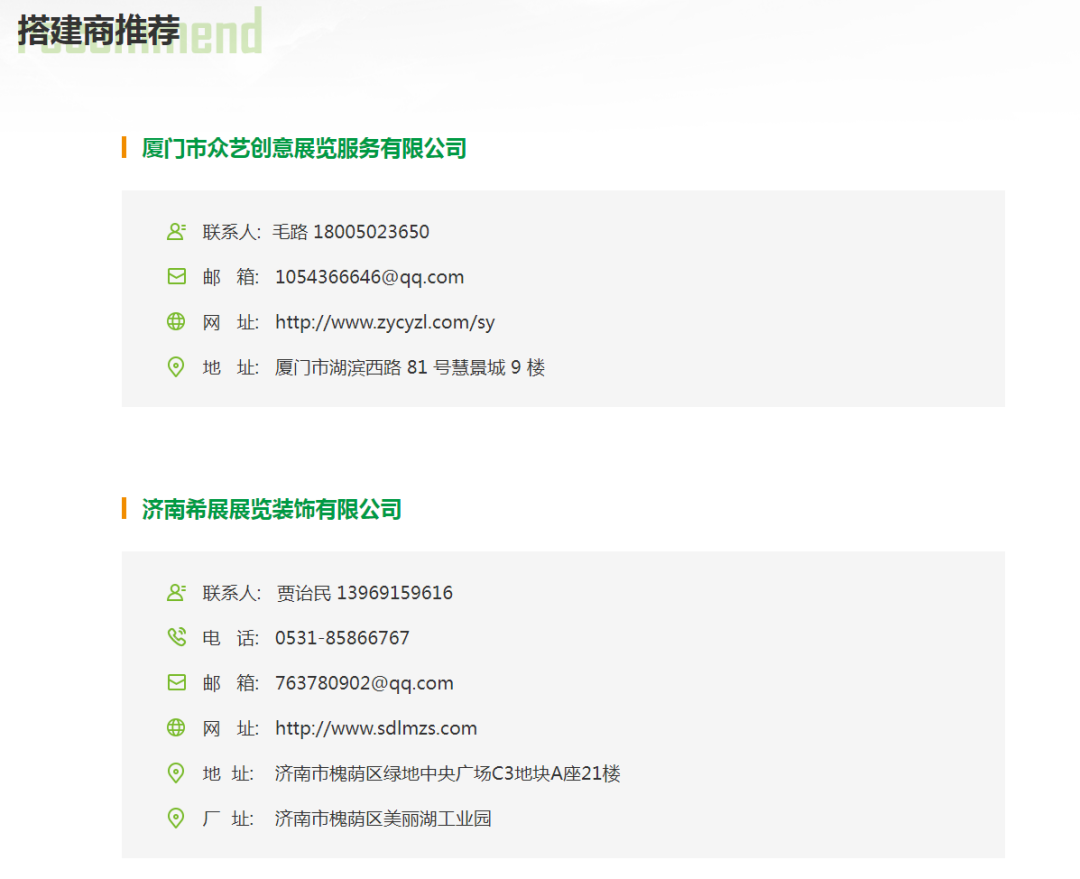Click contact person icon beside 毛路

tap(176, 231)
